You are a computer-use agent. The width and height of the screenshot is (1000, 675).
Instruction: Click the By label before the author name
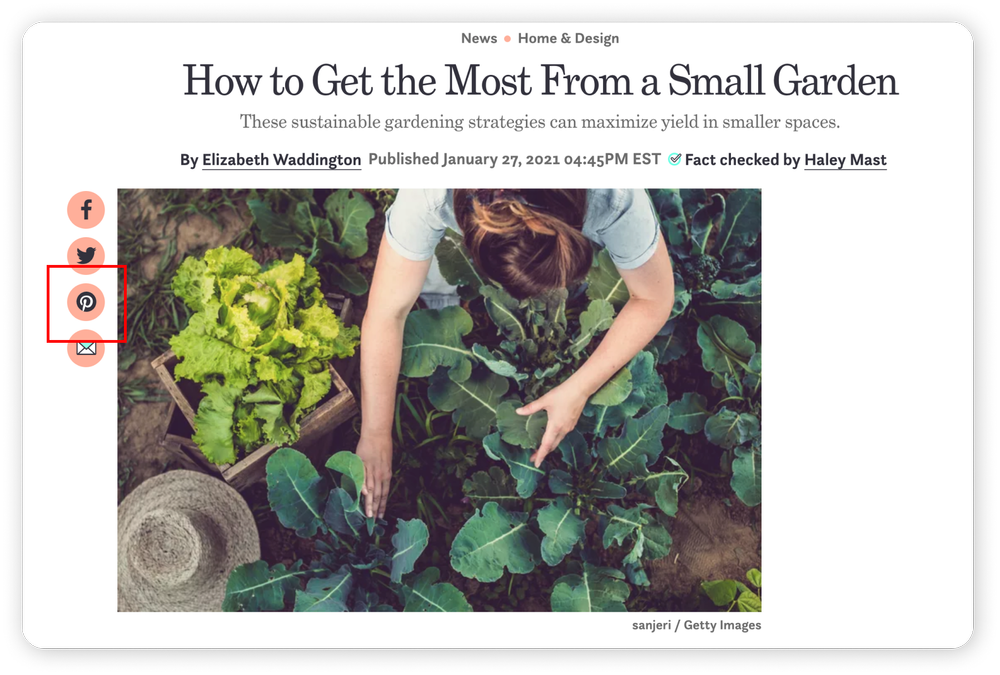(189, 160)
